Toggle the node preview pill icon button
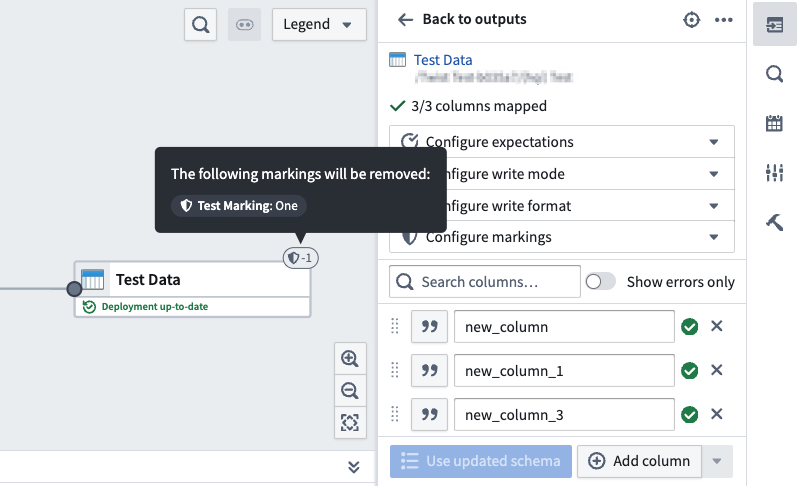 (x=245, y=24)
